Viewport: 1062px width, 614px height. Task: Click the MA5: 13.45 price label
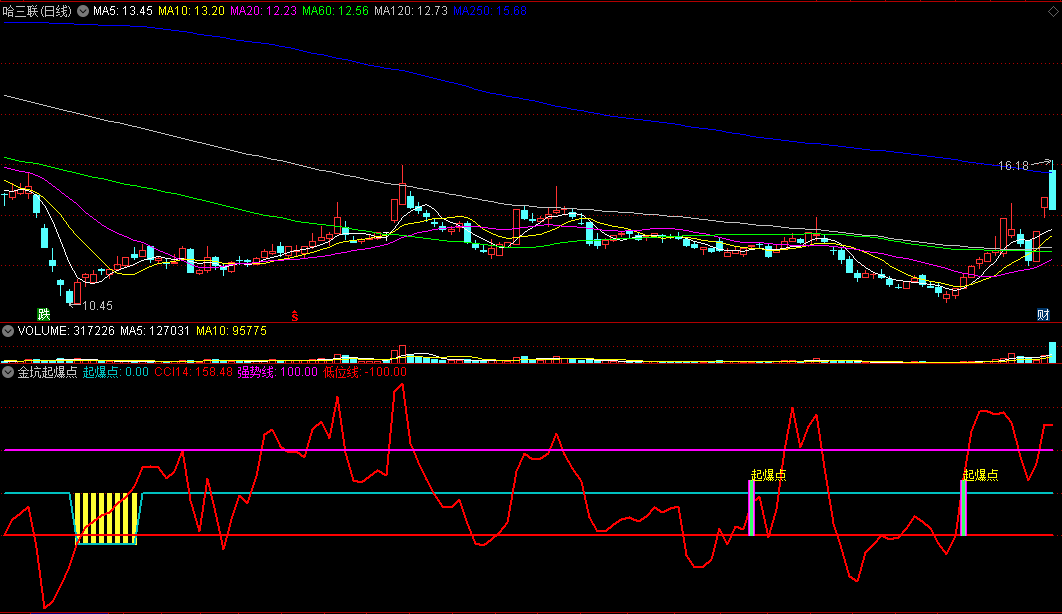(x=123, y=11)
